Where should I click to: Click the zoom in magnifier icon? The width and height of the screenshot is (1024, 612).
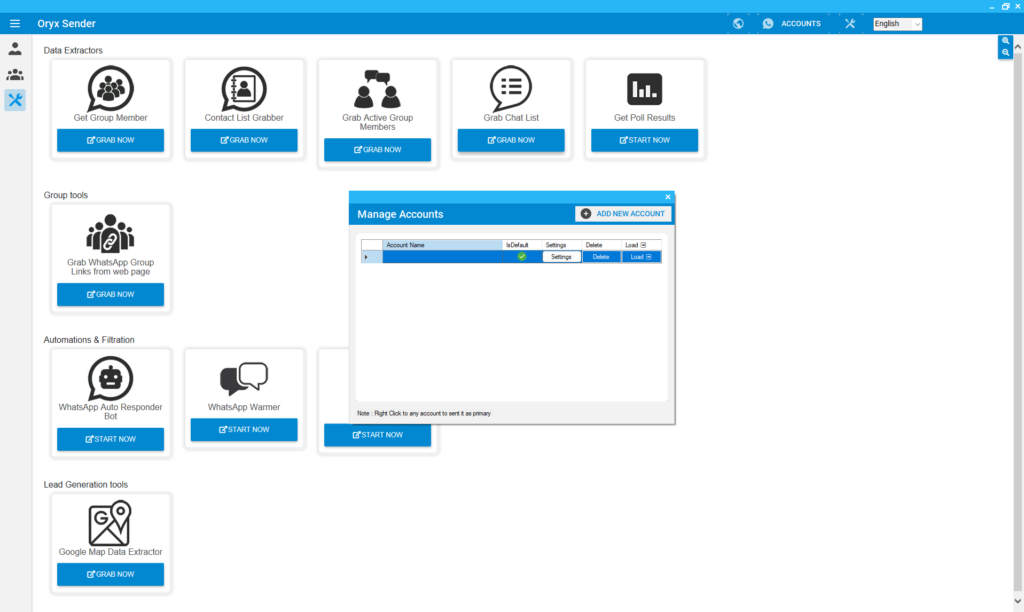click(x=1005, y=41)
